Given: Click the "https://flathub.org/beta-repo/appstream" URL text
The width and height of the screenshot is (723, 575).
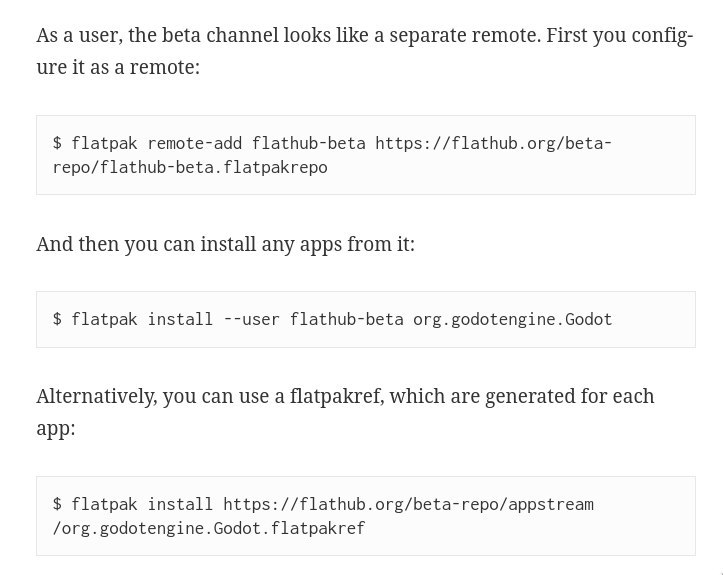Looking at the screenshot, I should tap(409, 504).
